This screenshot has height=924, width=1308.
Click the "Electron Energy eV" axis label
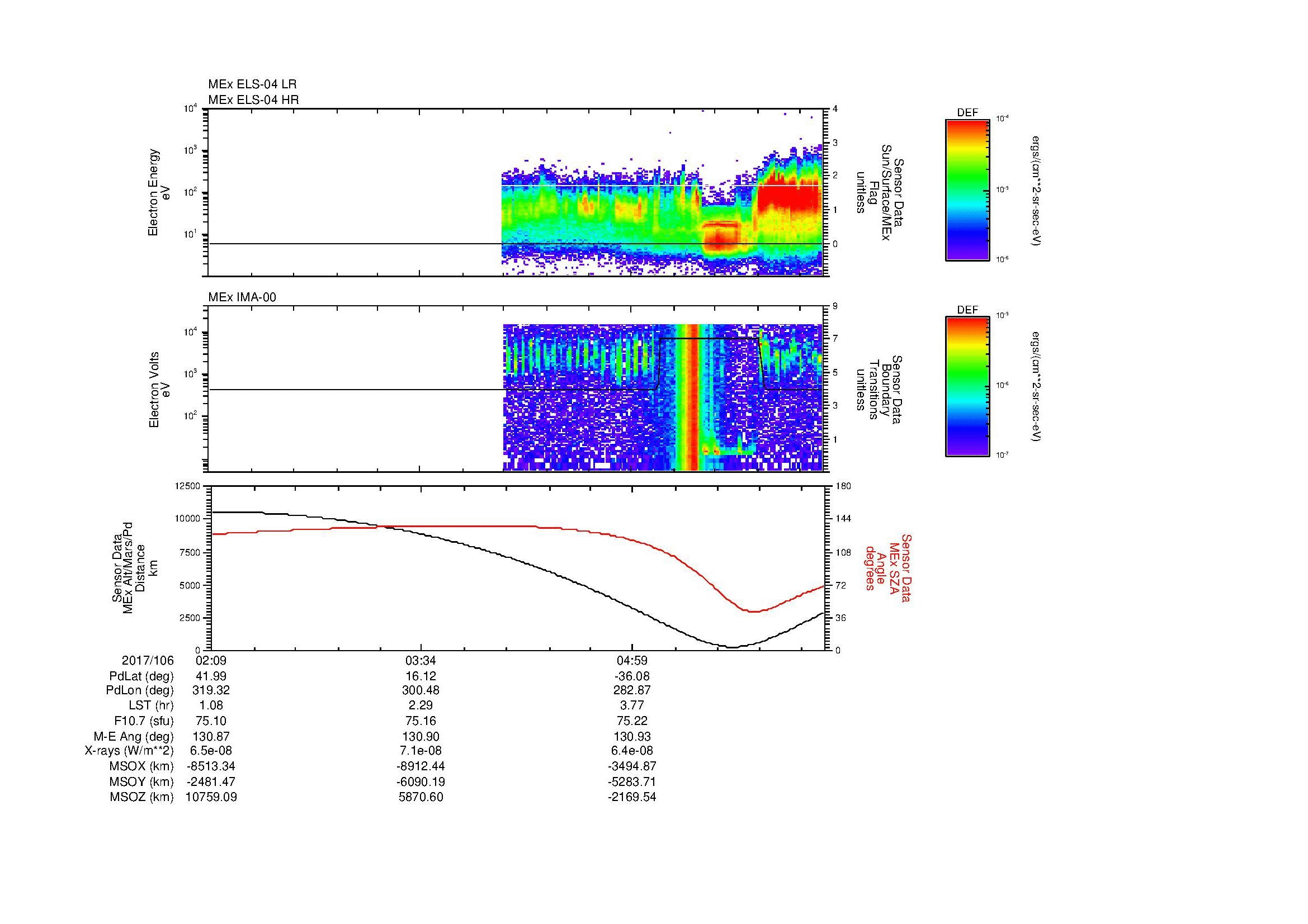[x=159, y=192]
